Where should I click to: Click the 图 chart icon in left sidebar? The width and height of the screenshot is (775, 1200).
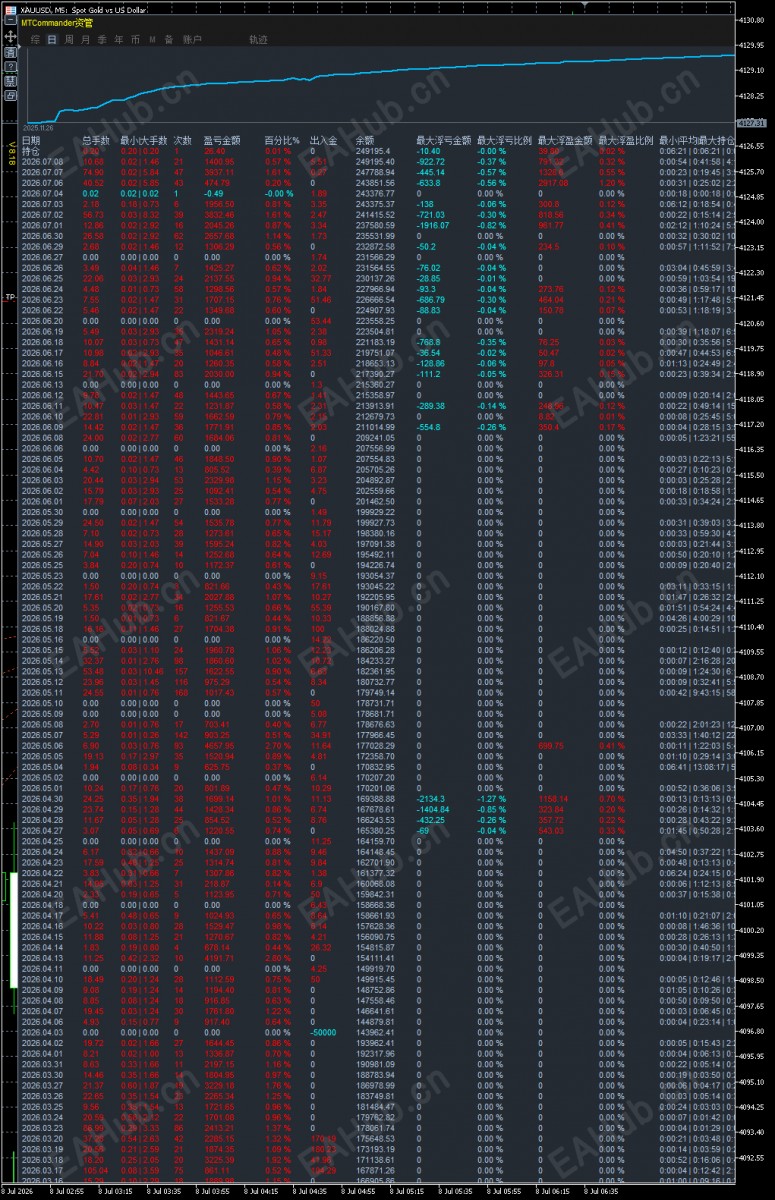[x=10, y=52]
